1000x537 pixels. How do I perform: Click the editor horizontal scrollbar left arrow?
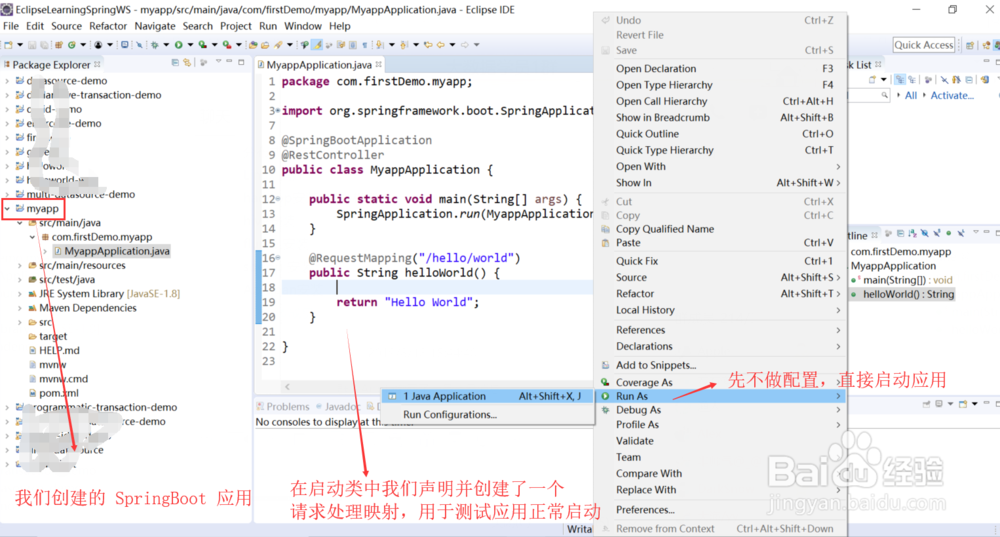point(287,386)
